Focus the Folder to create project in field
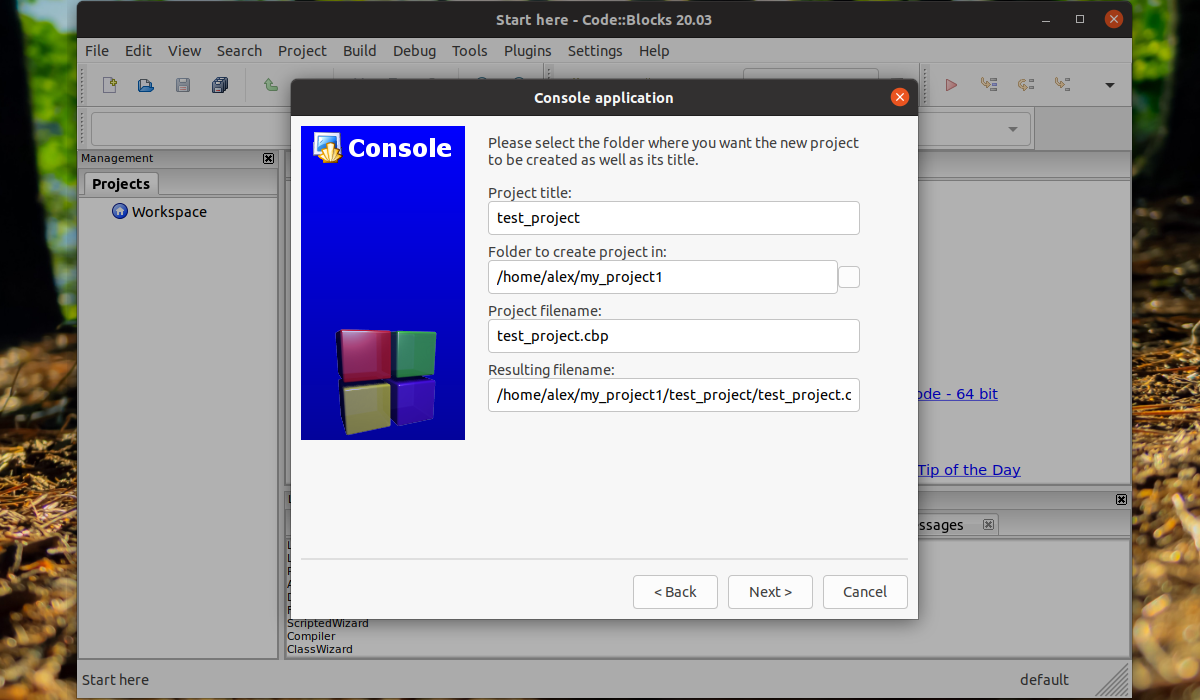The image size is (1200, 700). (x=663, y=277)
